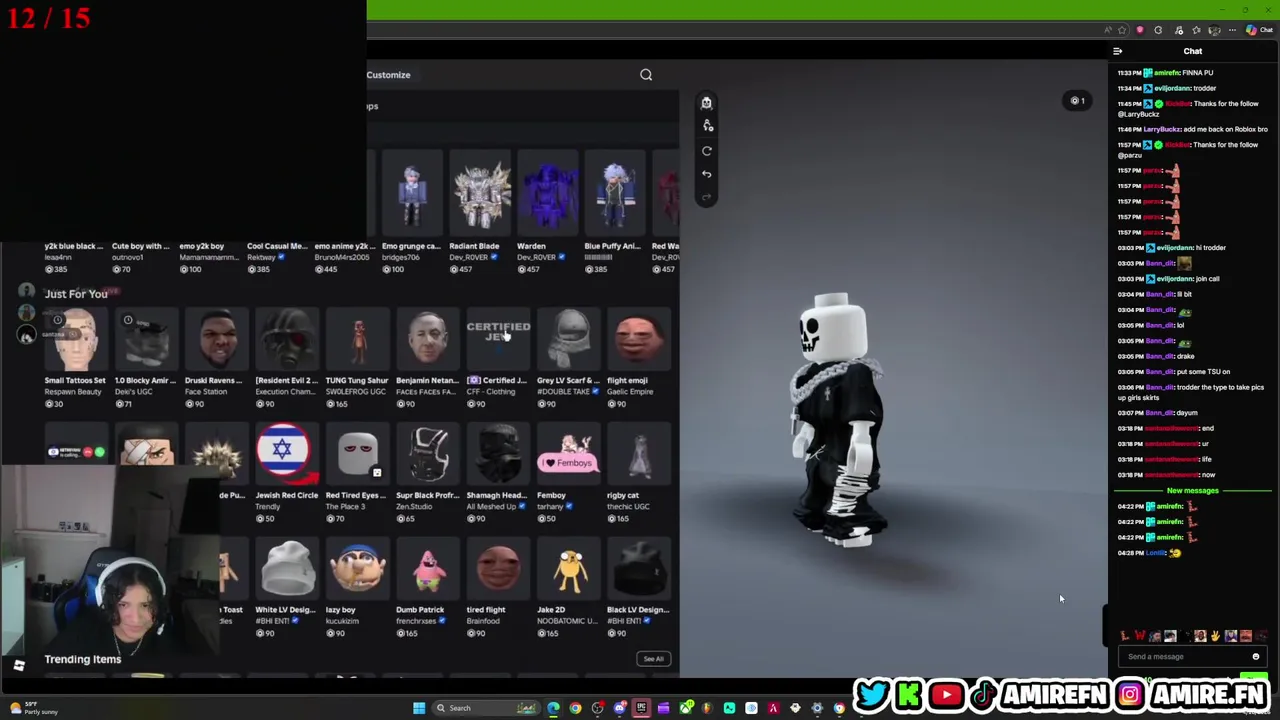Image resolution: width=1280 pixels, height=720 pixels.
Task: Open the avatar search magnifier icon
Action: tap(646, 75)
